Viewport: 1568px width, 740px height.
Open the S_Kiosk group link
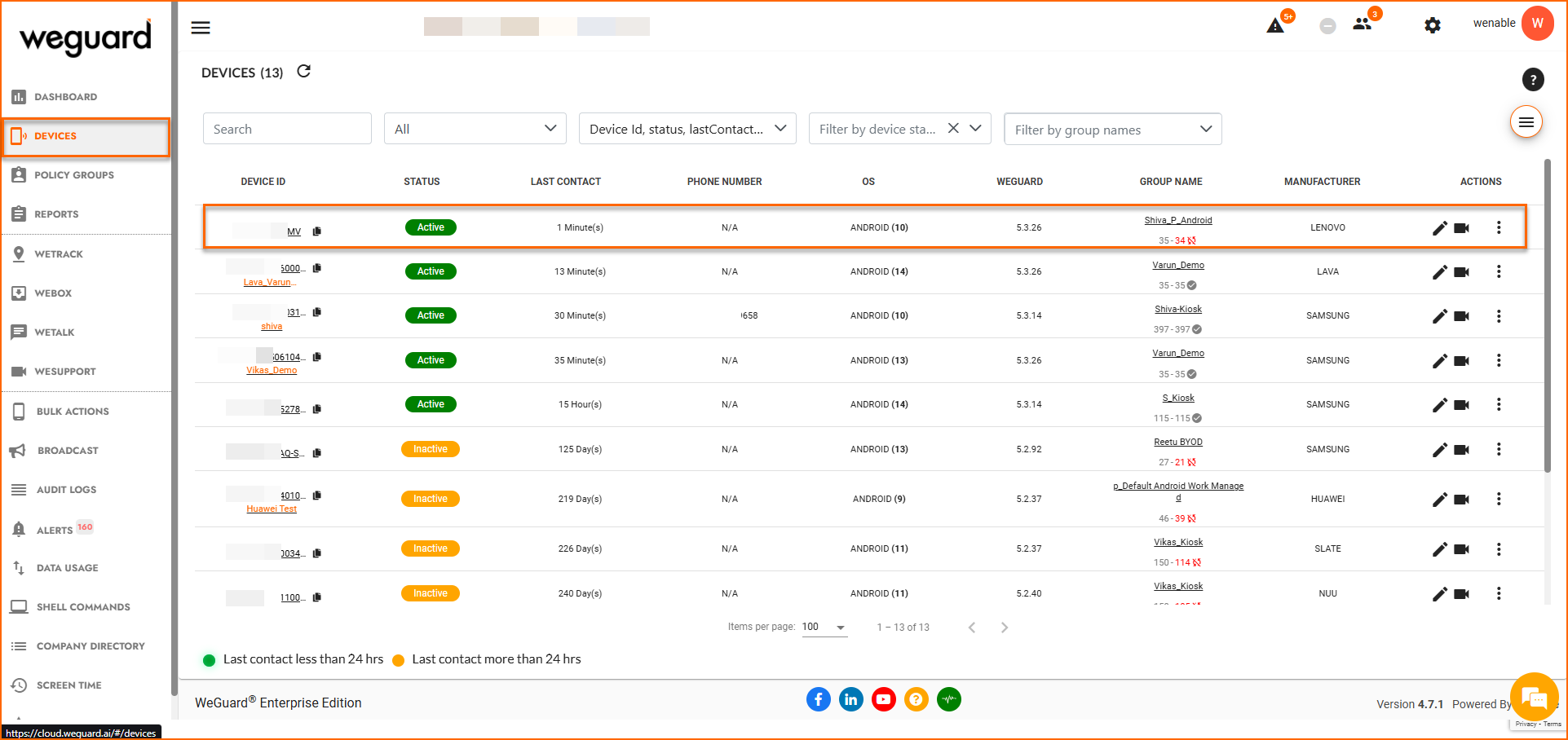coord(1178,398)
